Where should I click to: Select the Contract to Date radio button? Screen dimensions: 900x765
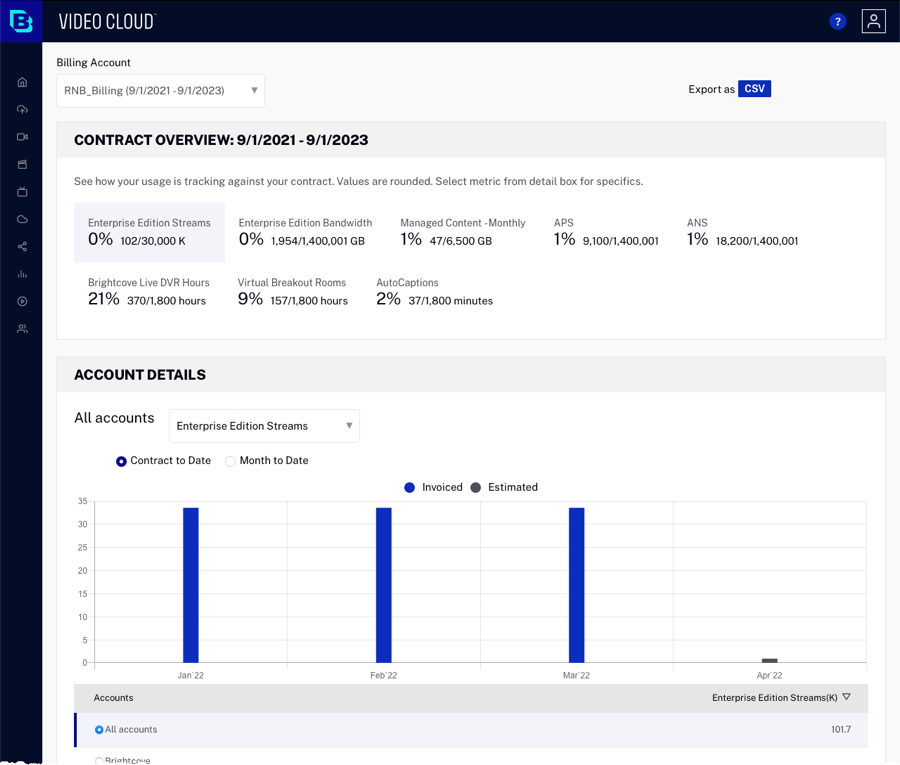(x=122, y=461)
